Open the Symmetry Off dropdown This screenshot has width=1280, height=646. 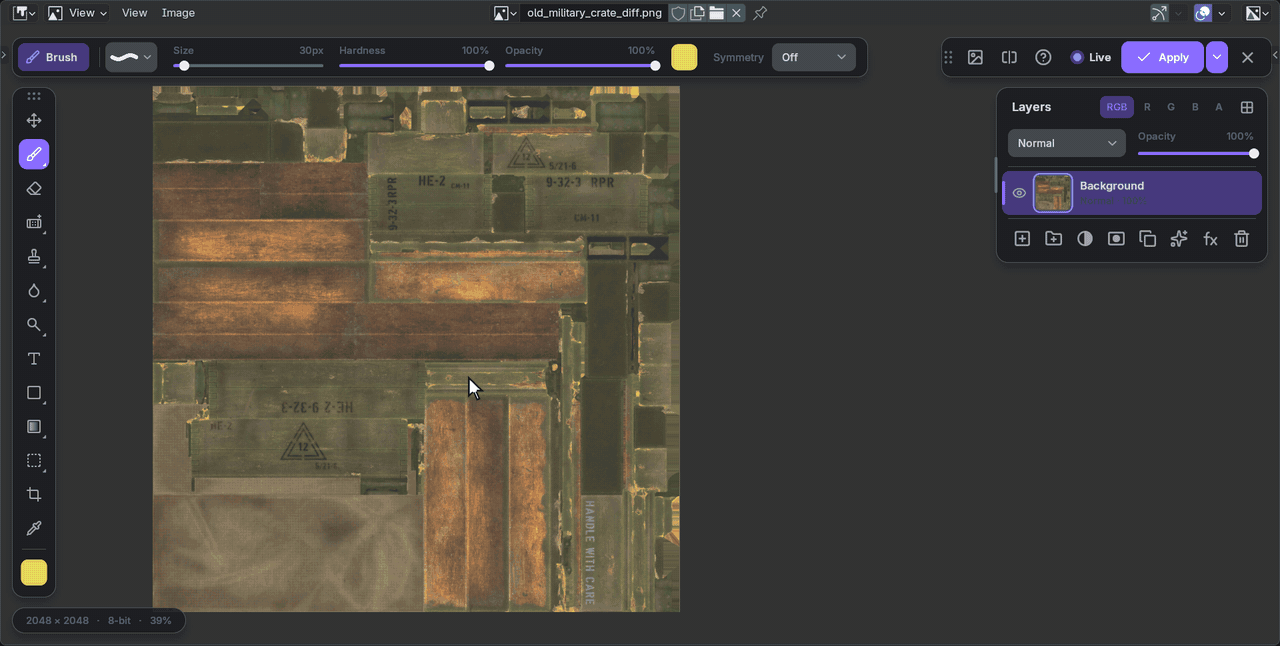coord(813,57)
